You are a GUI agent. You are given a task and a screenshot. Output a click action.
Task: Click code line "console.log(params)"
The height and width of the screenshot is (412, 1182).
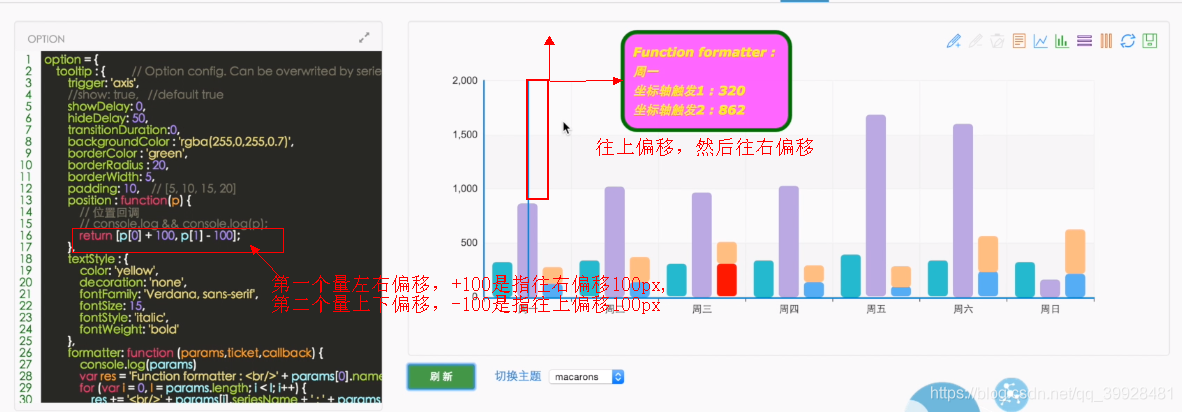(138, 365)
